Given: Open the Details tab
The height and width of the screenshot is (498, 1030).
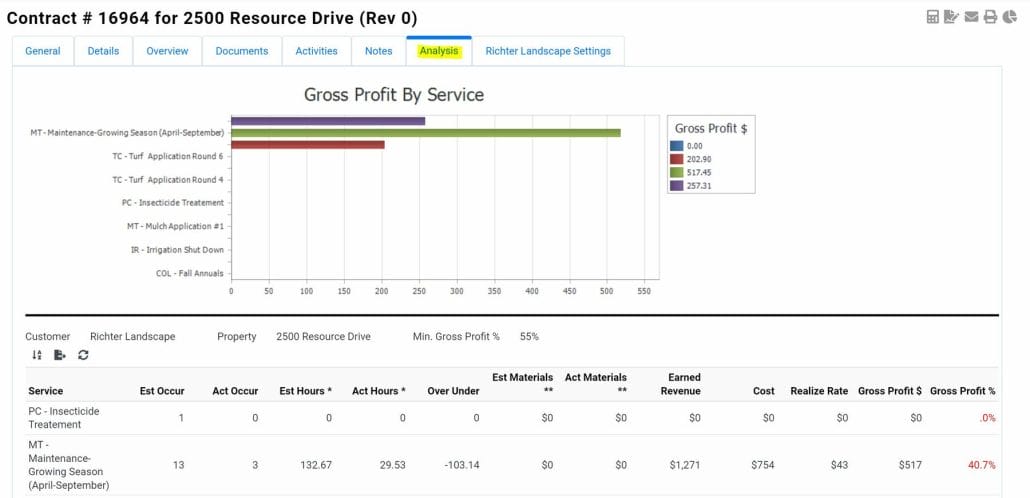Looking at the screenshot, I should click(103, 51).
